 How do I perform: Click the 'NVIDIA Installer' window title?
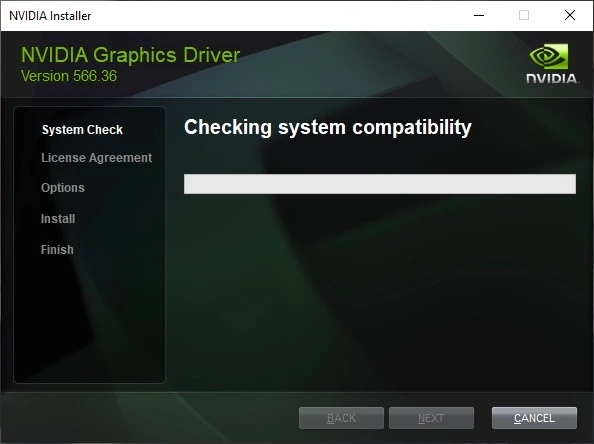click(x=50, y=16)
